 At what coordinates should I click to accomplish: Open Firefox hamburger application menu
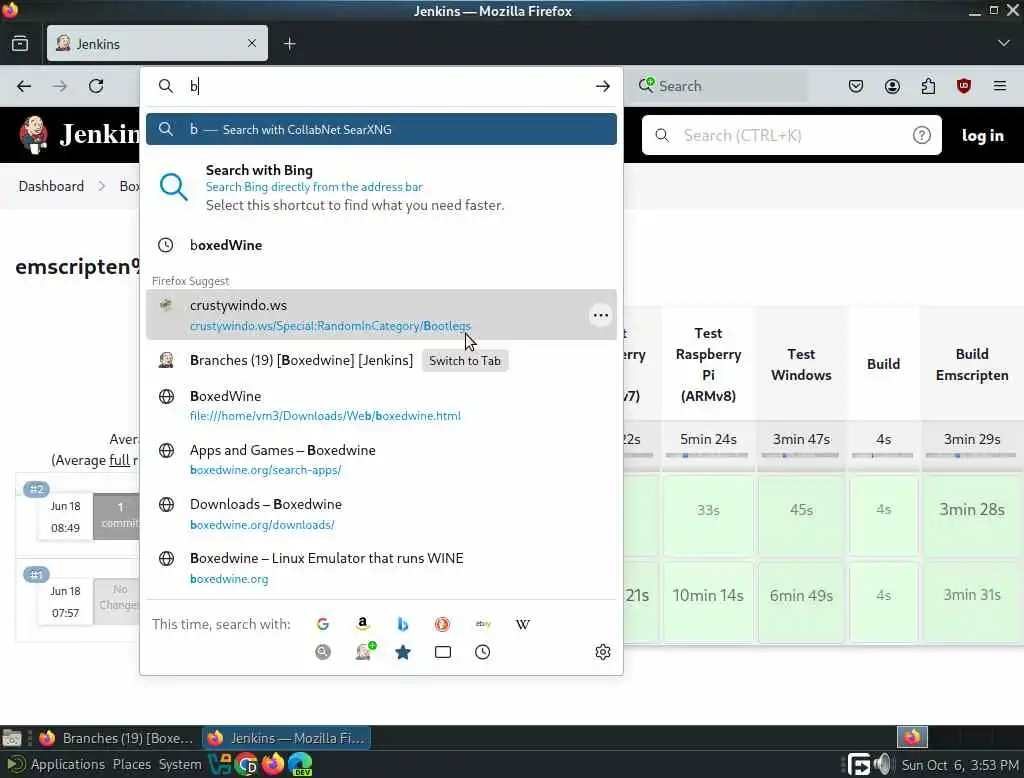[1000, 86]
